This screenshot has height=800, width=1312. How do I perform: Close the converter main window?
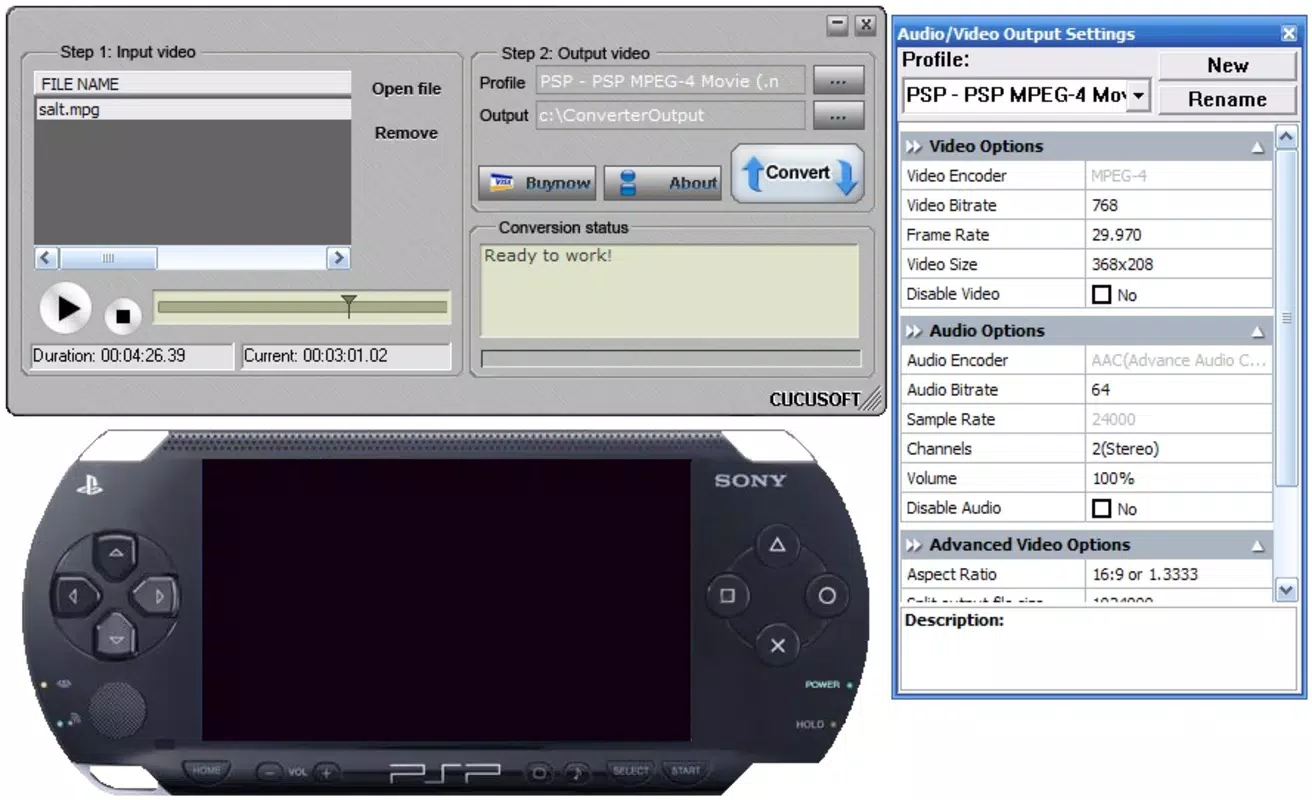click(x=865, y=25)
